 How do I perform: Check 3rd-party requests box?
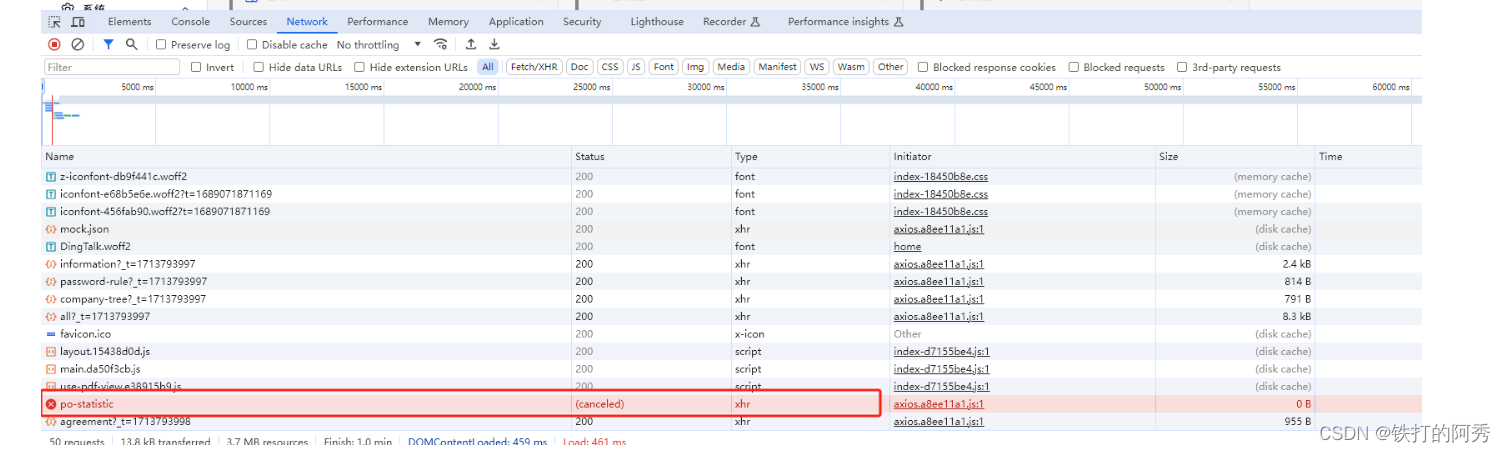pyautogui.click(x=1182, y=67)
